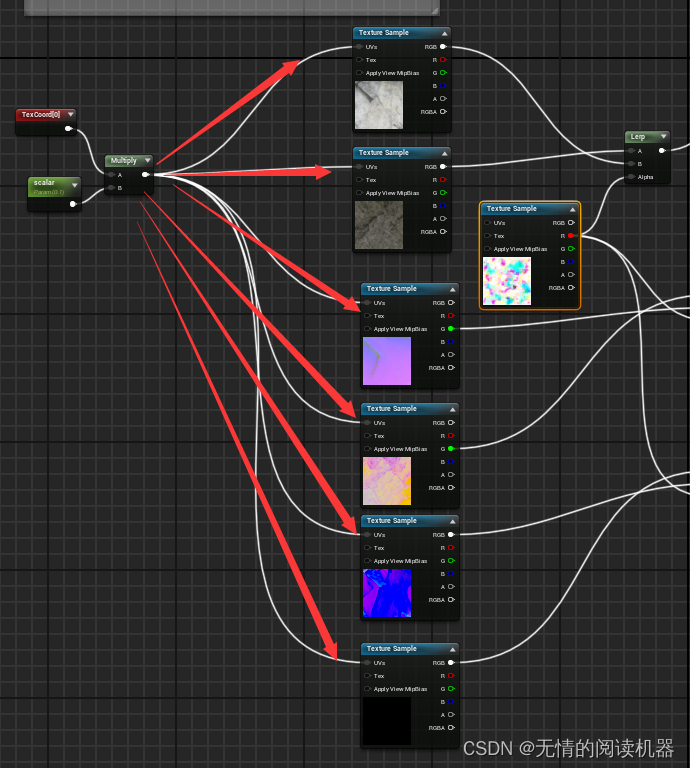Click input pin B on Lerp node
690x768 pixels.
(631, 164)
